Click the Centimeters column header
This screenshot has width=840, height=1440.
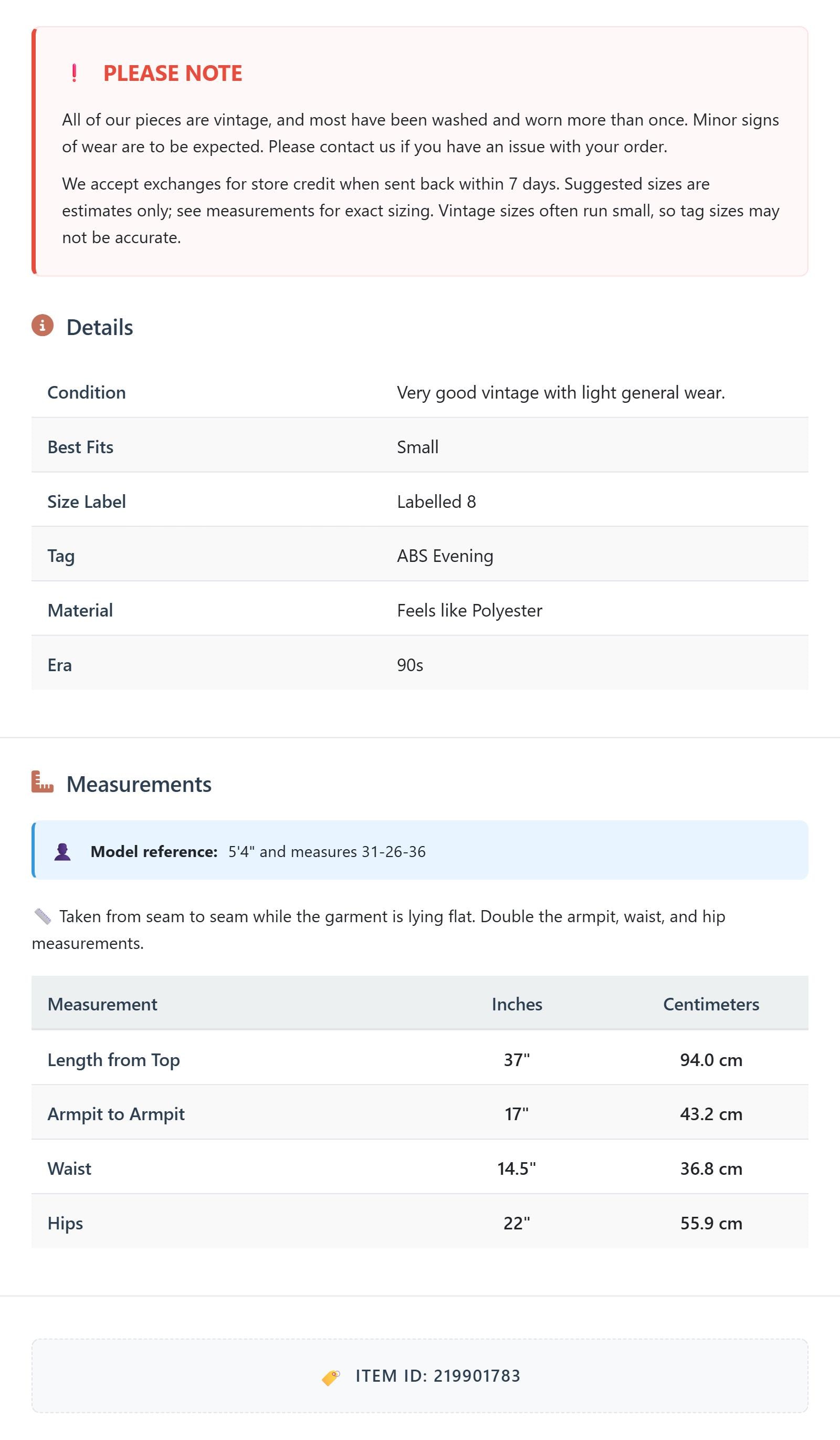711,1004
